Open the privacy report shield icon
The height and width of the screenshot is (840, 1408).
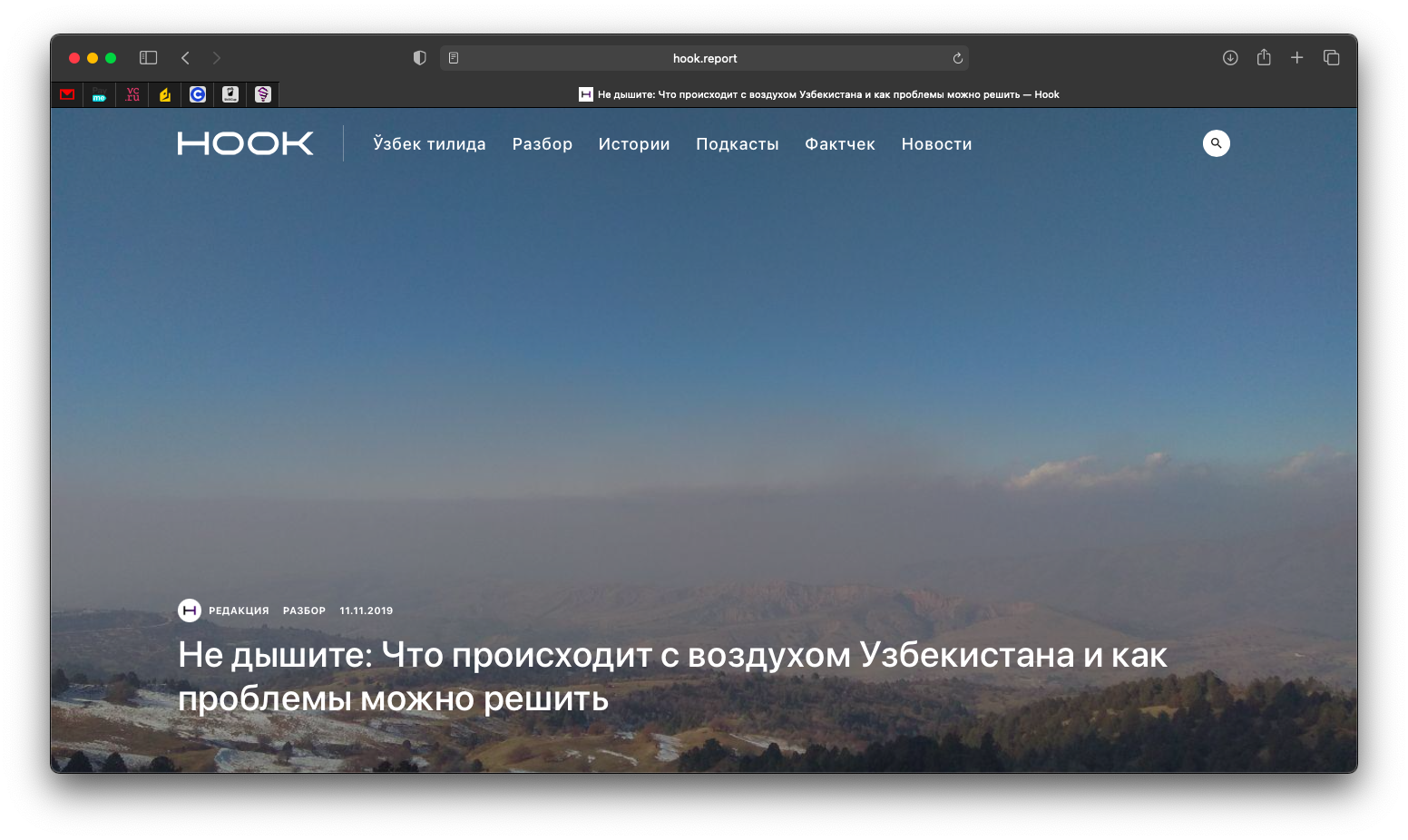(419, 58)
